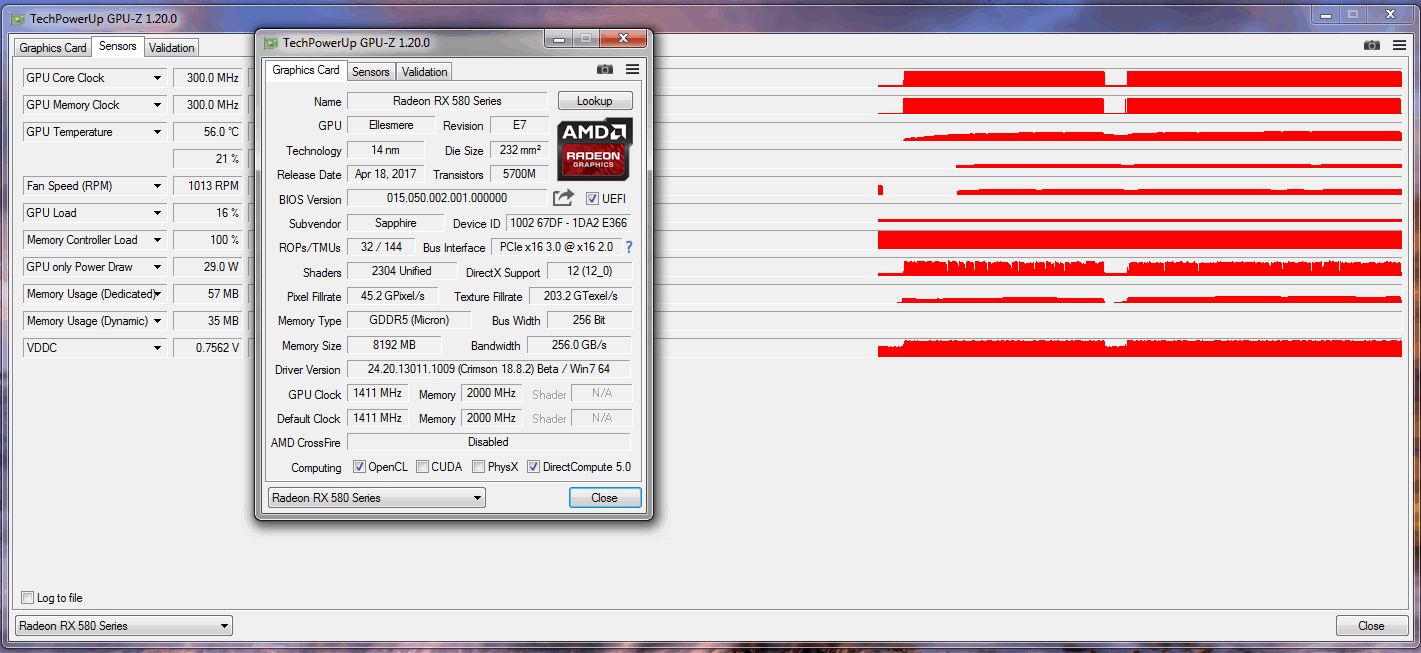The image size is (1421, 653).
Task: Click the Device ID value field
Action: click(x=569, y=223)
